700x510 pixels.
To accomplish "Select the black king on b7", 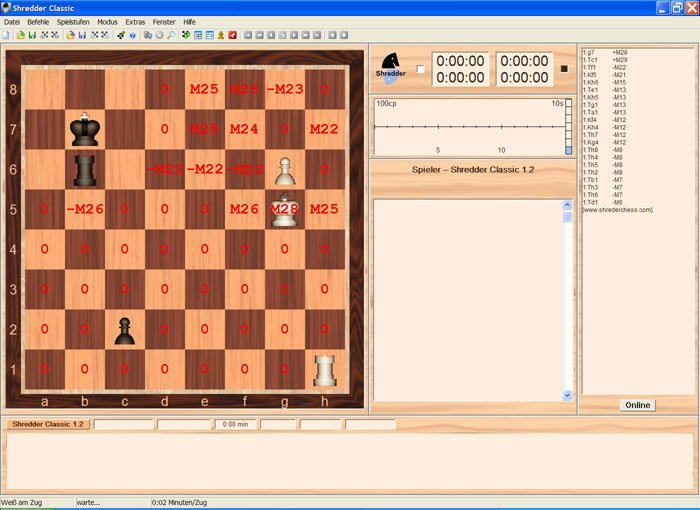I will pos(85,129).
